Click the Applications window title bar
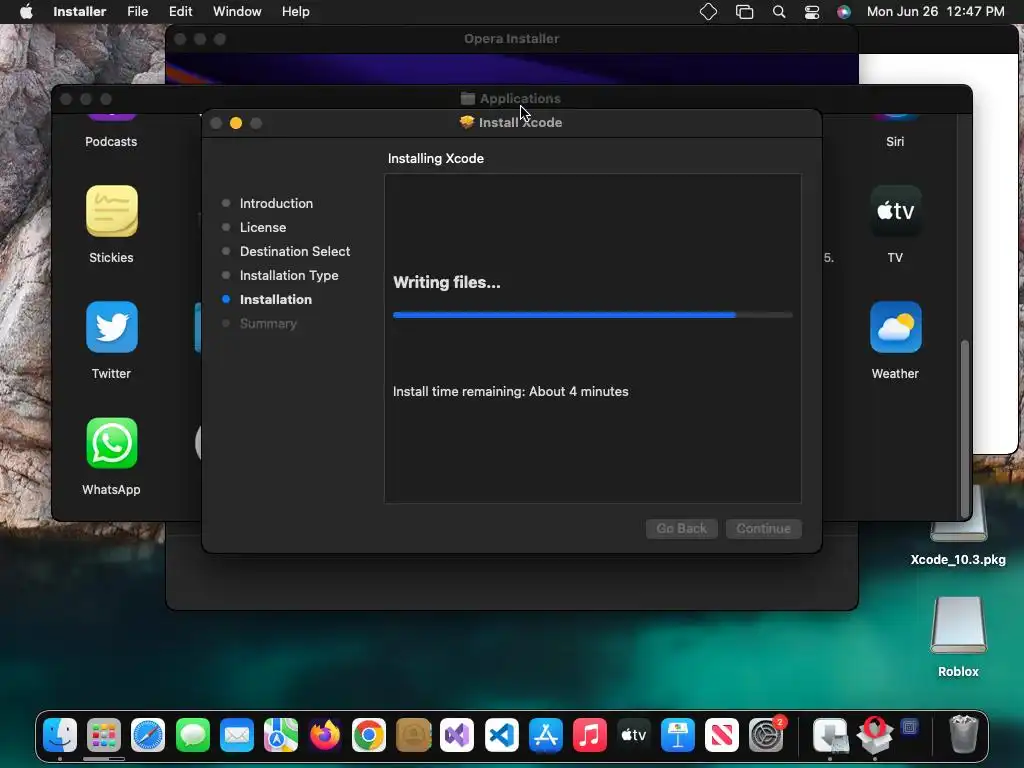Image resolution: width=1024 pixels, height=768 pixels. pos(511,99)
